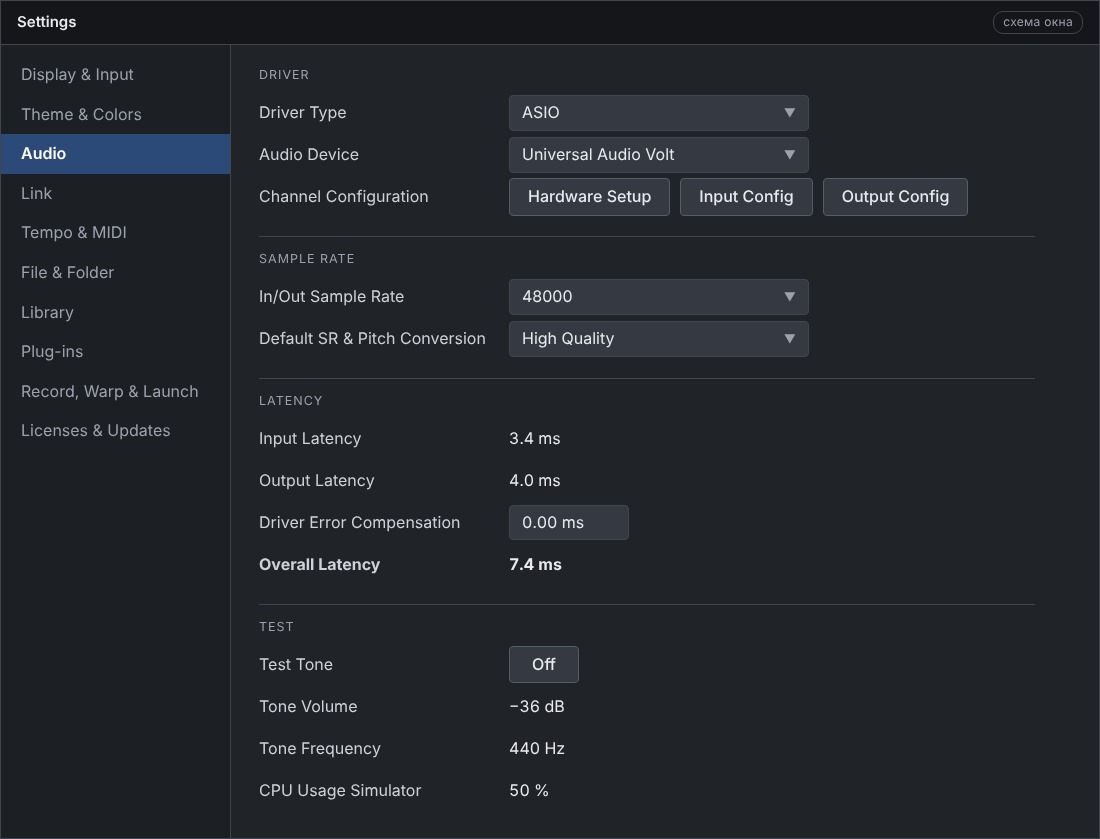
Task: Open Input Config
Action: (746, 197)
